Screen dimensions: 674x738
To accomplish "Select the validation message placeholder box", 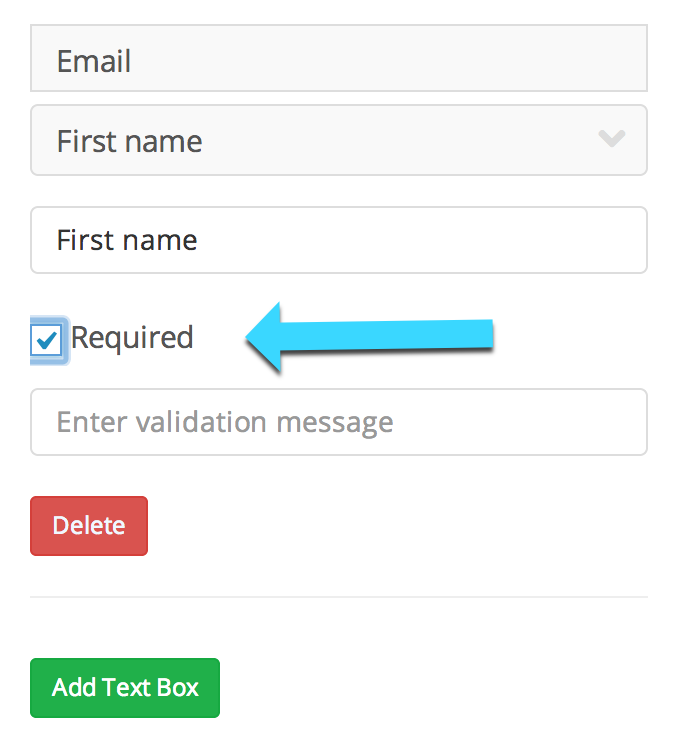I will pos(339,422).
